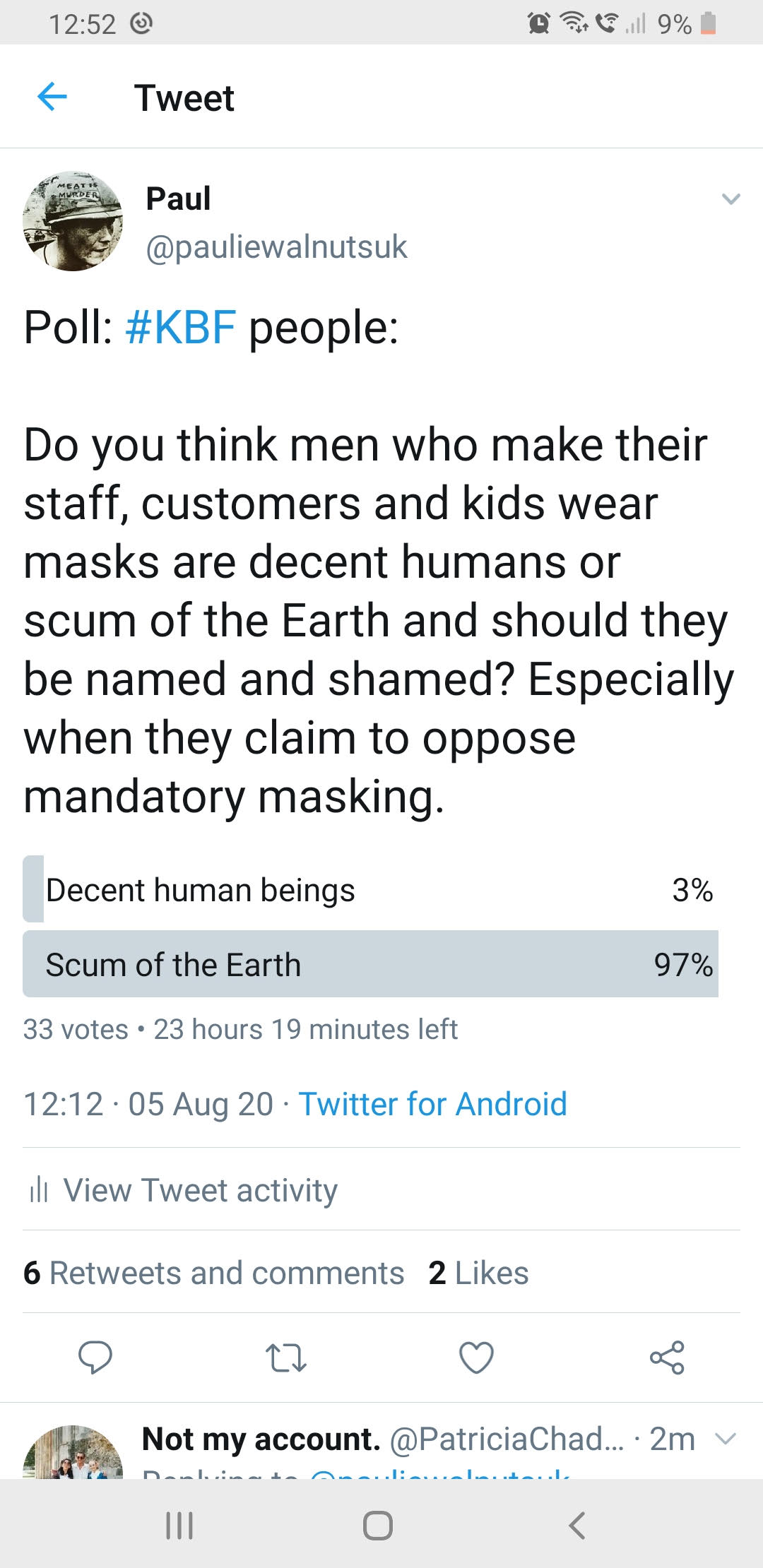
Task: View the 2 Likes list
Action: pyautogui.click(x=478, y=1273)
